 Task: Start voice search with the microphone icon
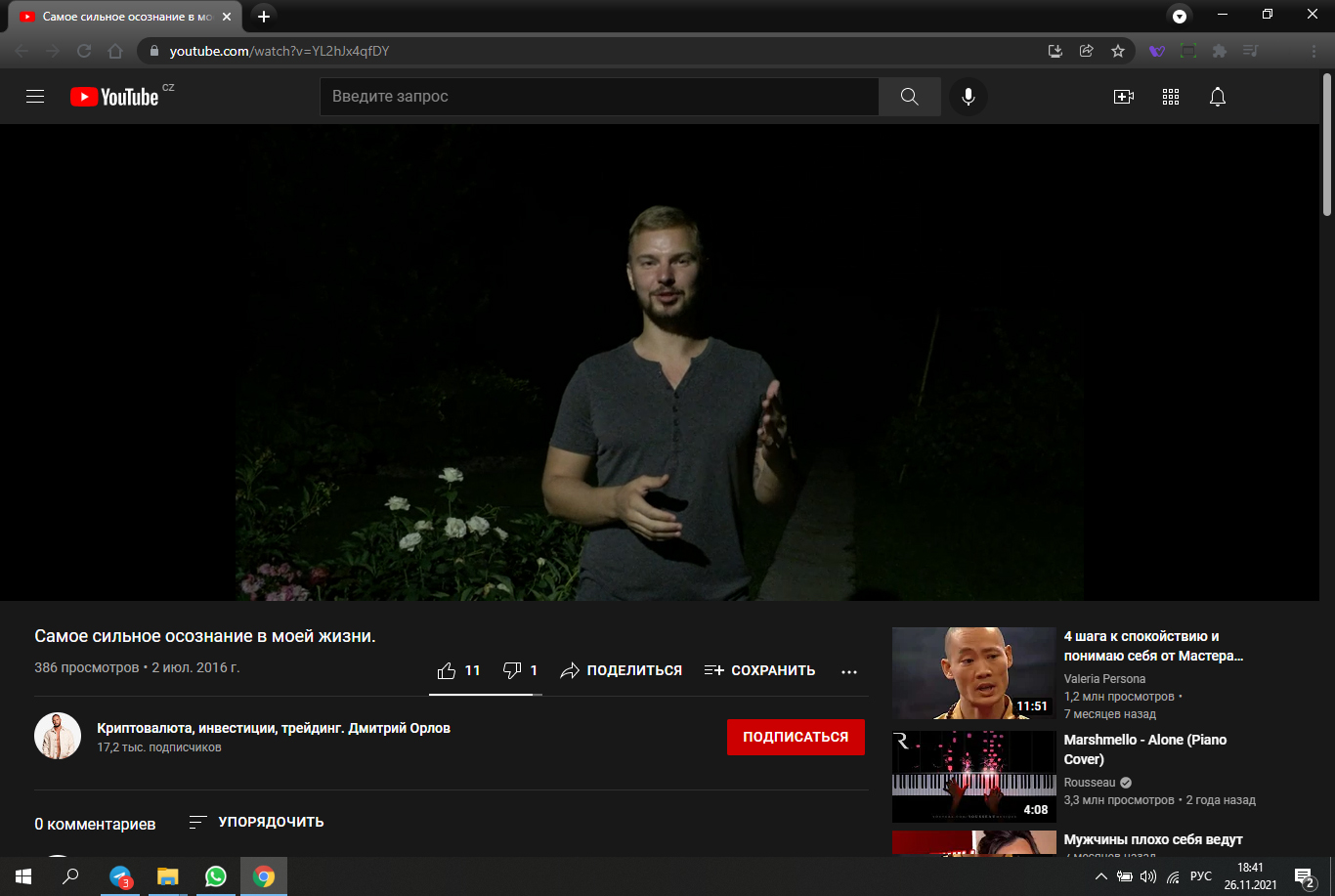pyautogui.click(x=968, y=97)
